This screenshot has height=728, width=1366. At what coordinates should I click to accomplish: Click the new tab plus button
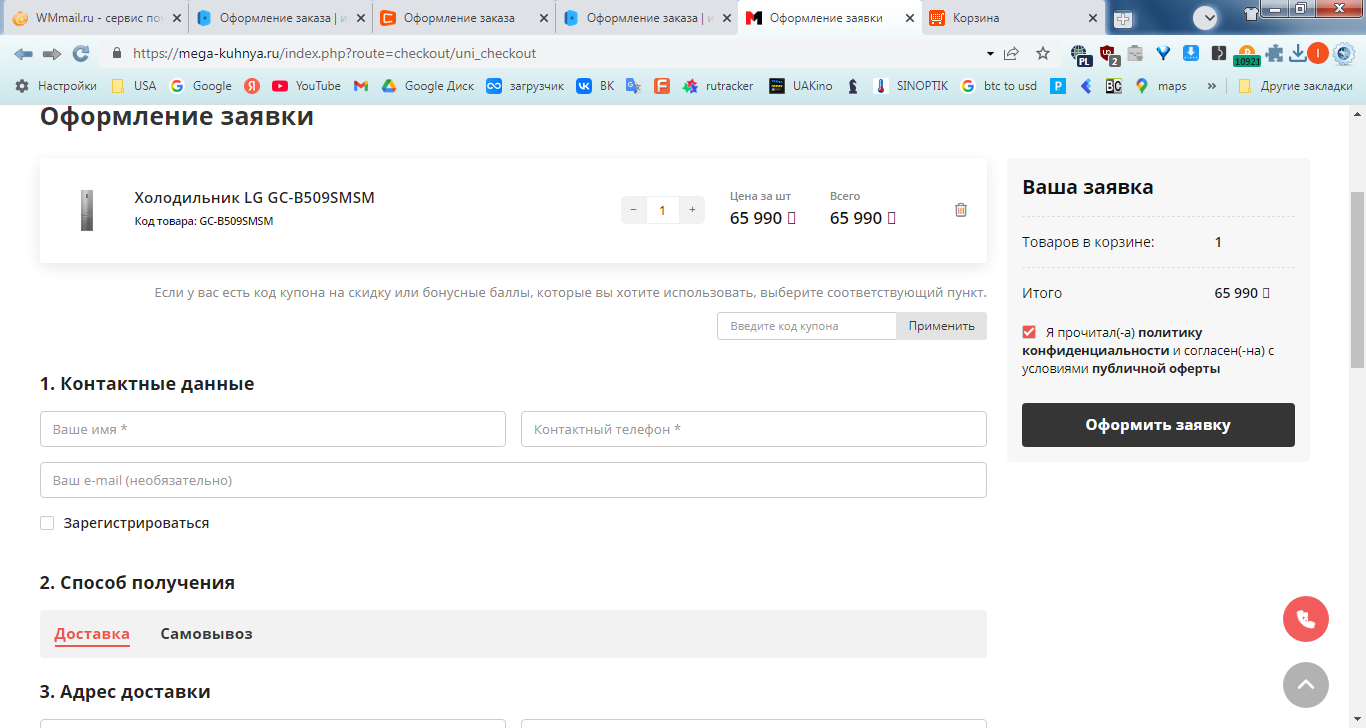(1123, 19)
